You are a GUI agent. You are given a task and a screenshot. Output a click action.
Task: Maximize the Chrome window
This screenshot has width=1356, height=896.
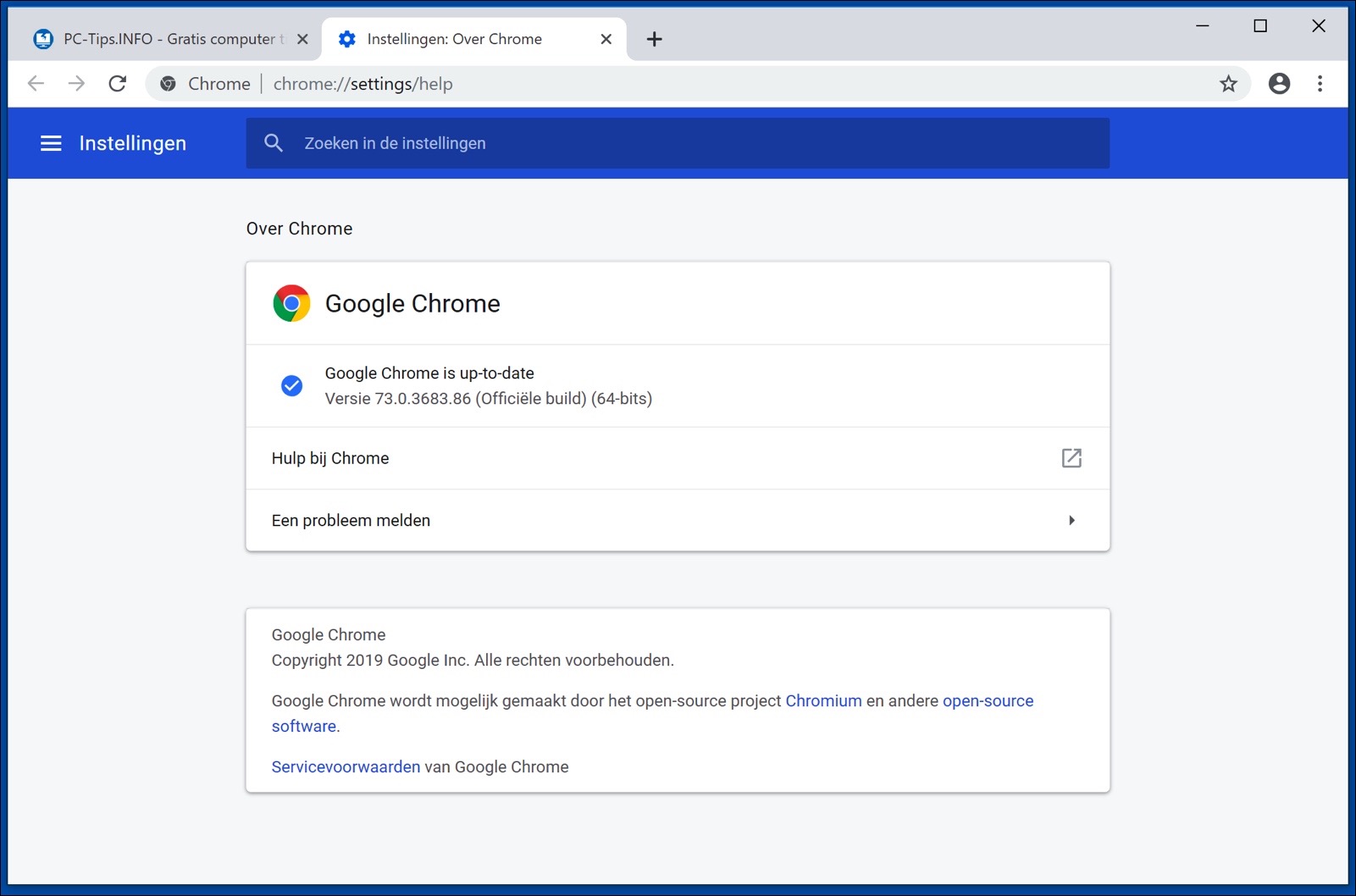(x=1260, y=26)
